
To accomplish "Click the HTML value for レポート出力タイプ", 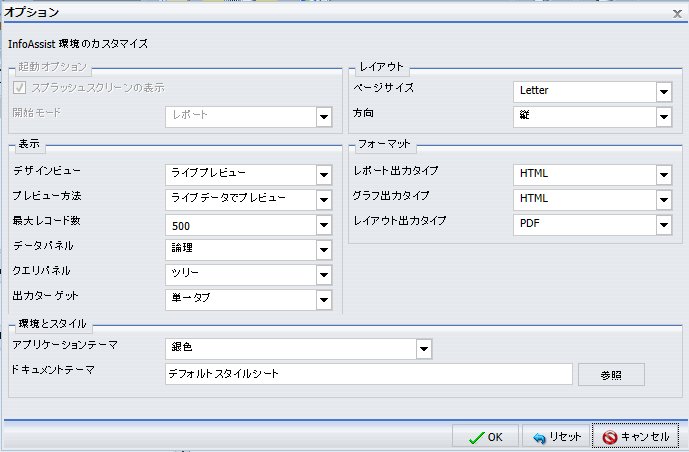I will 585,175.
